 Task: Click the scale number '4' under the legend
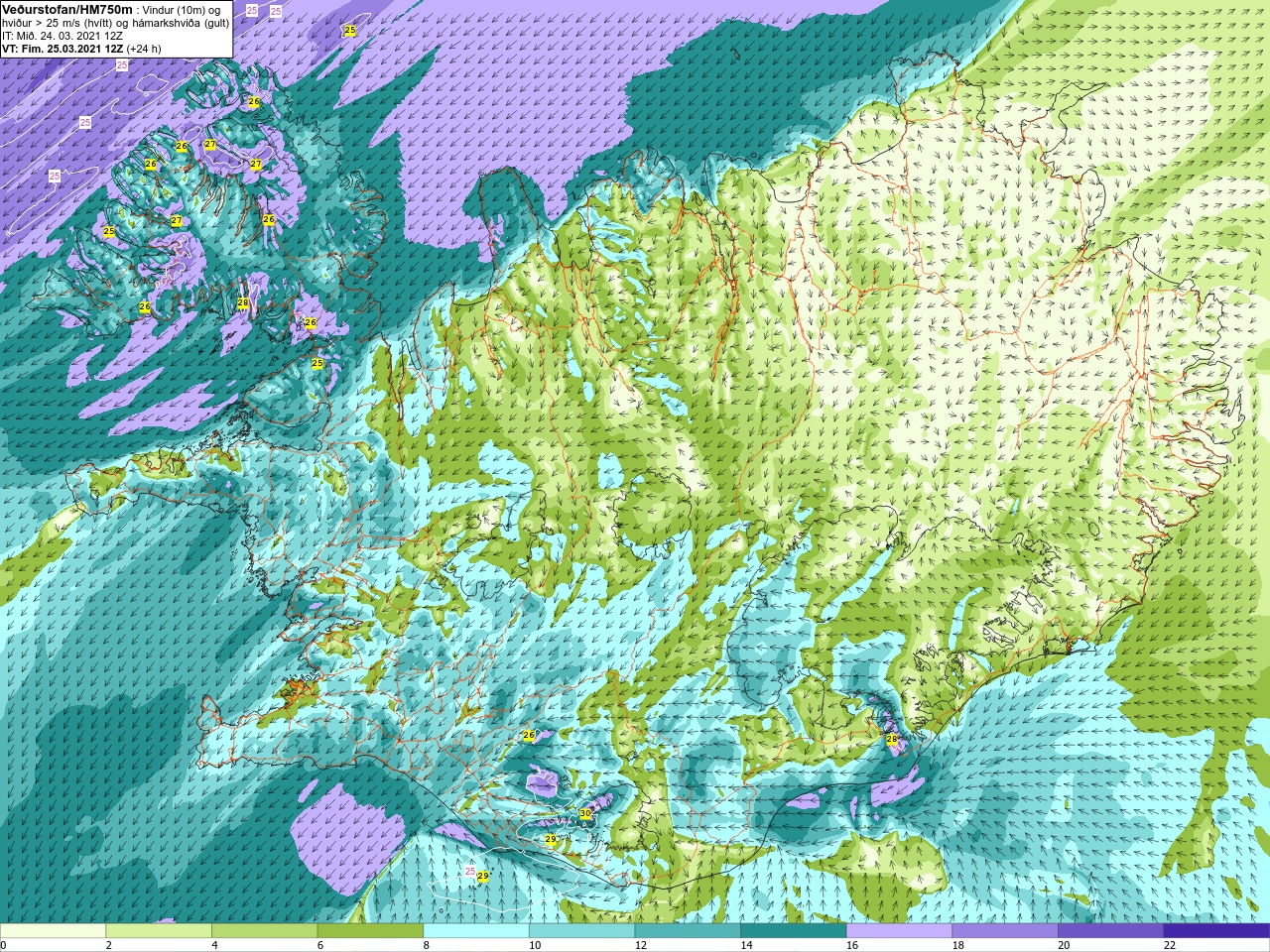coord(214,945)
